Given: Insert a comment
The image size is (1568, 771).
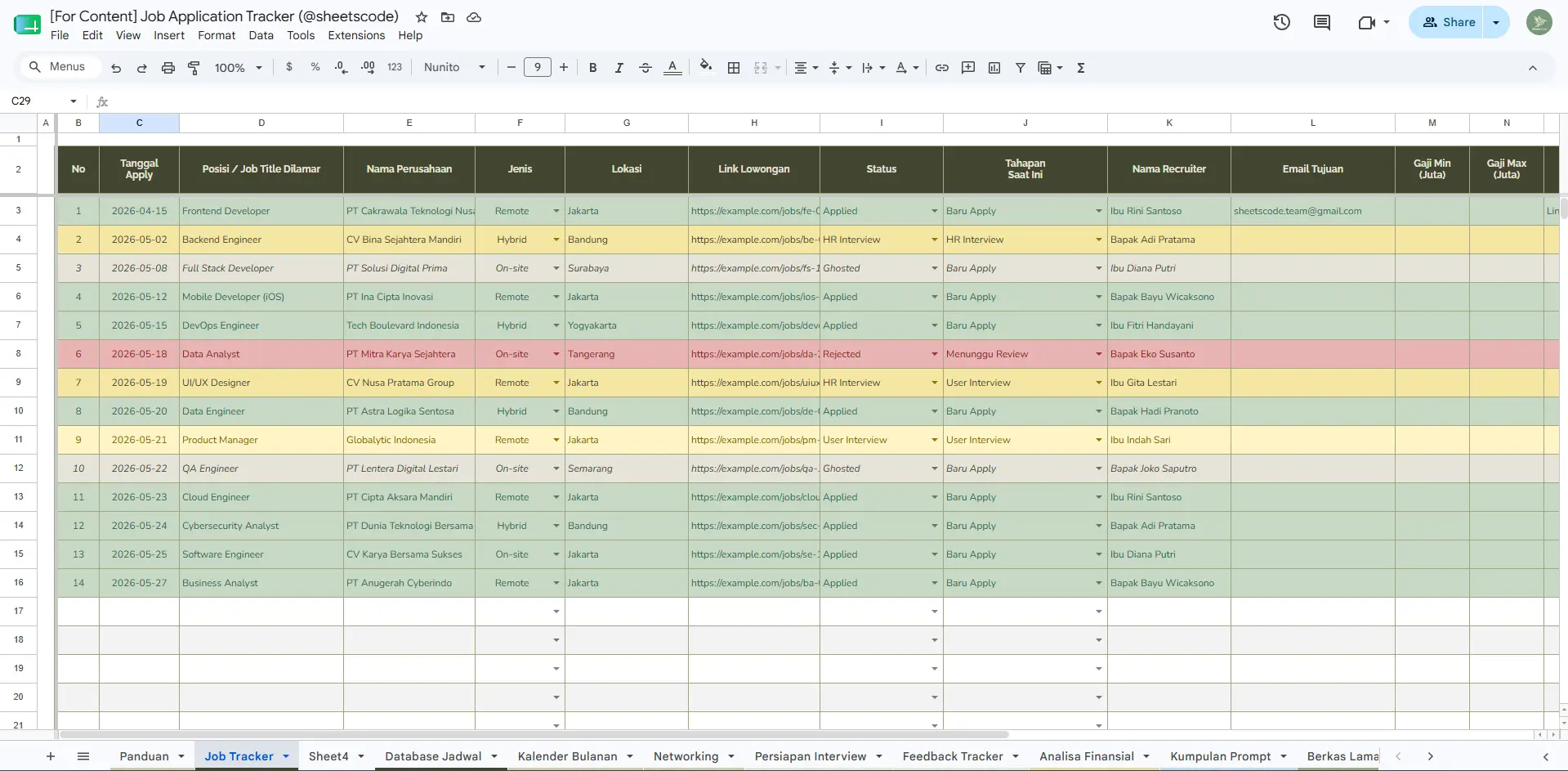Looking at the screenshot, I should 968,68.
